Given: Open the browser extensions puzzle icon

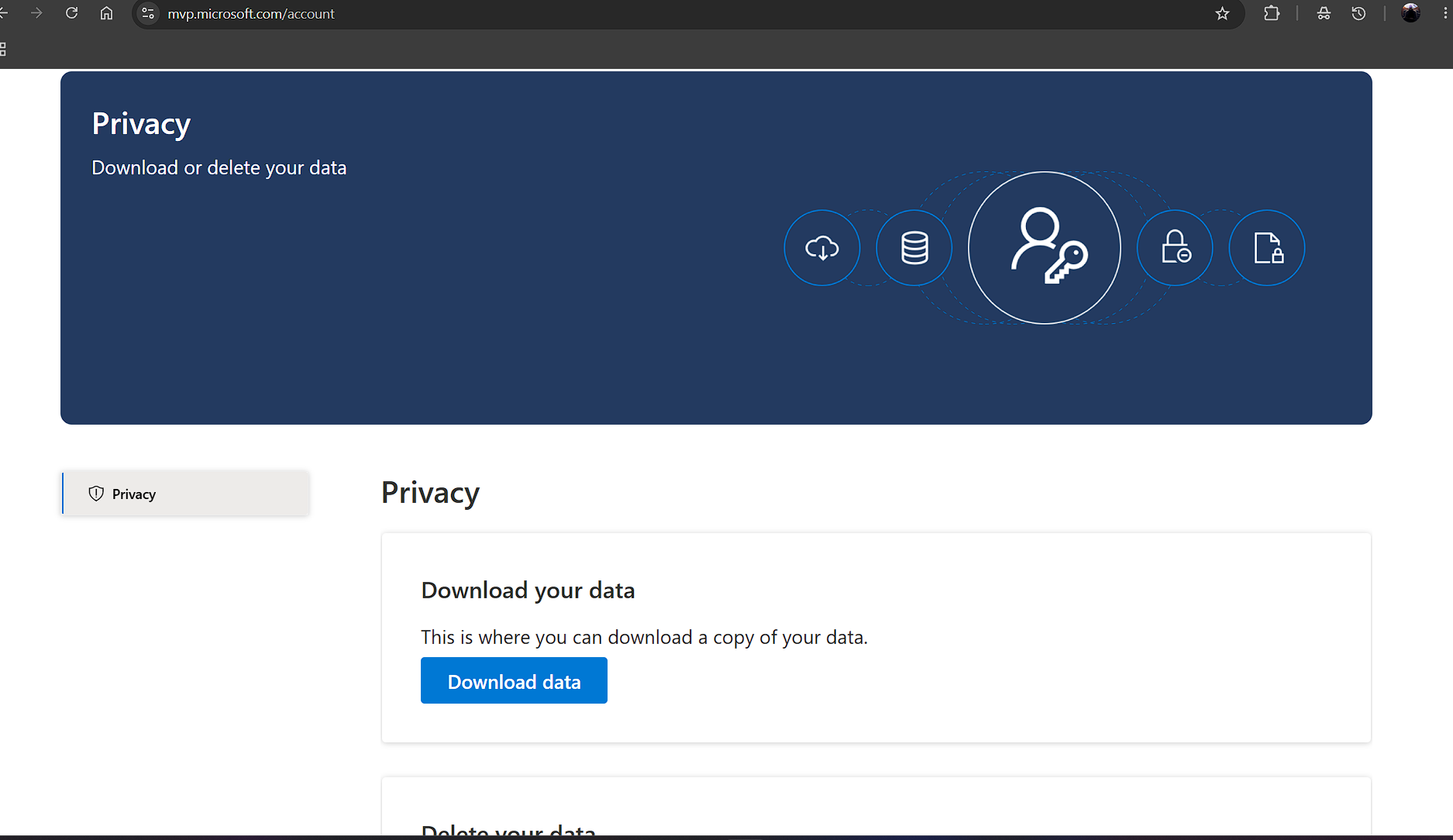Looking at the screenshot, I should coord(1272,13).
